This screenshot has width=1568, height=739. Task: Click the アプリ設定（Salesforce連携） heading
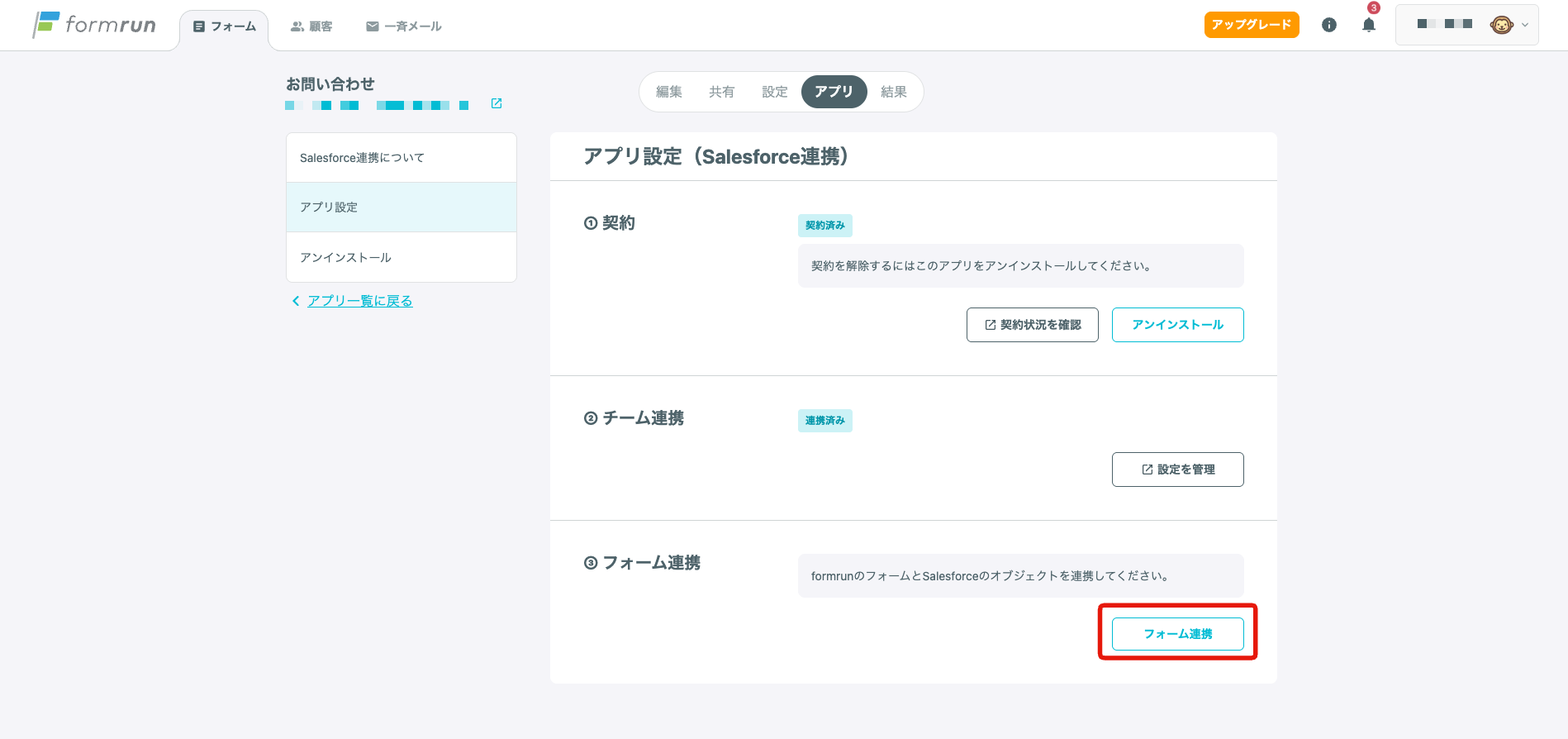pyautogui.click(x=715, y=156)
